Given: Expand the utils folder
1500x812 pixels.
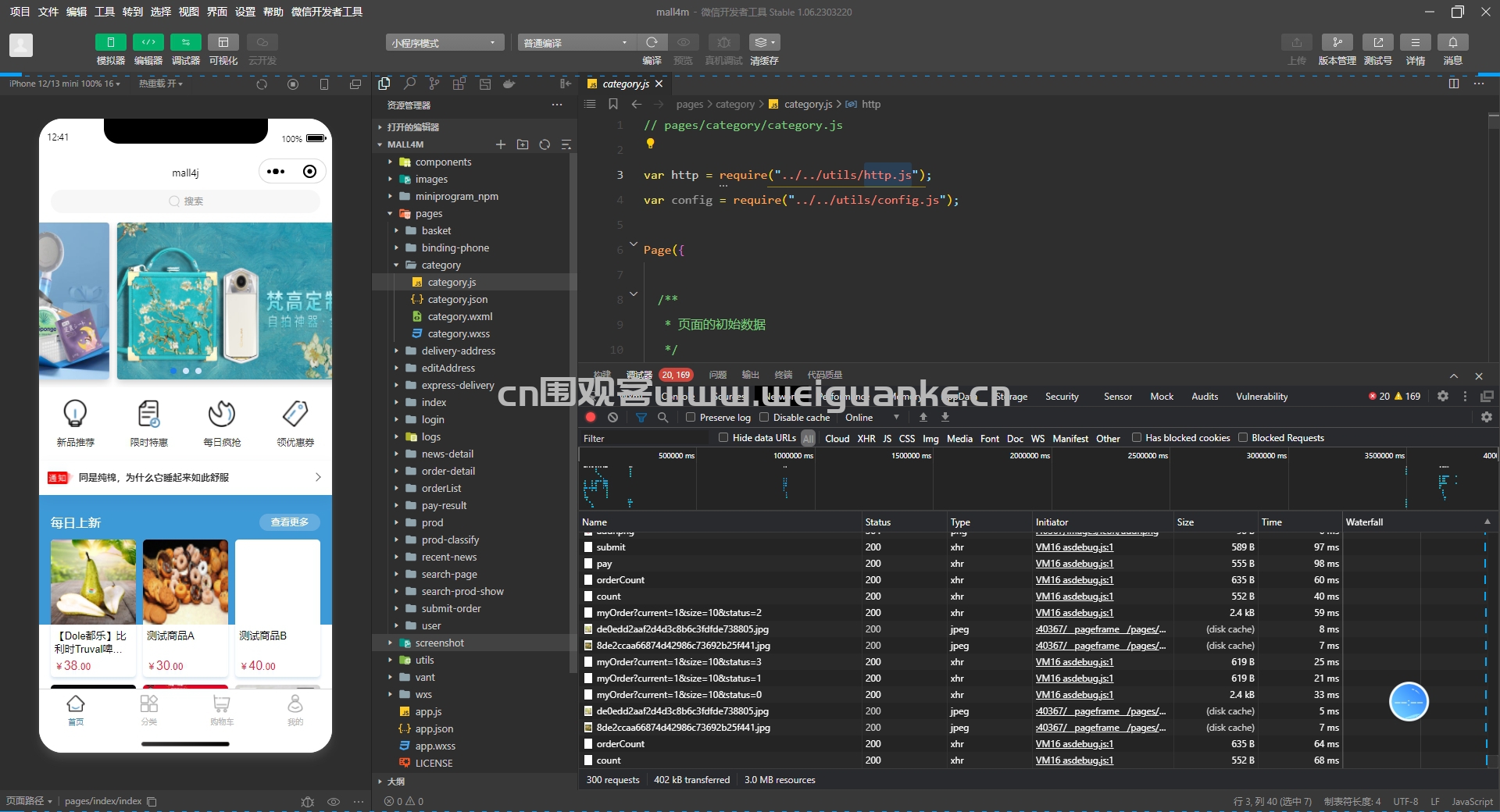Looking at the screenshot, I should point(424,660).
